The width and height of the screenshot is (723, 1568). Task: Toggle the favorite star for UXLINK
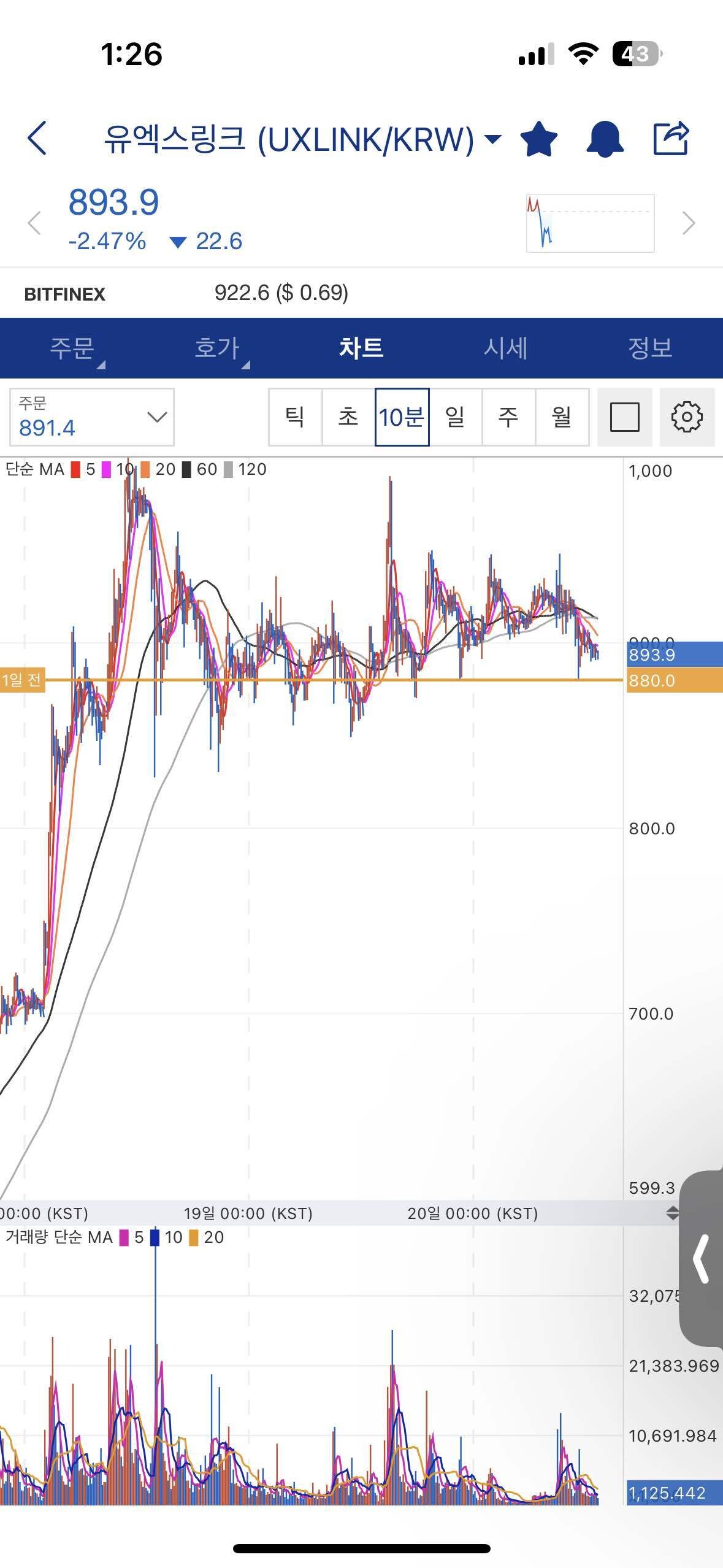pos(538,139)
